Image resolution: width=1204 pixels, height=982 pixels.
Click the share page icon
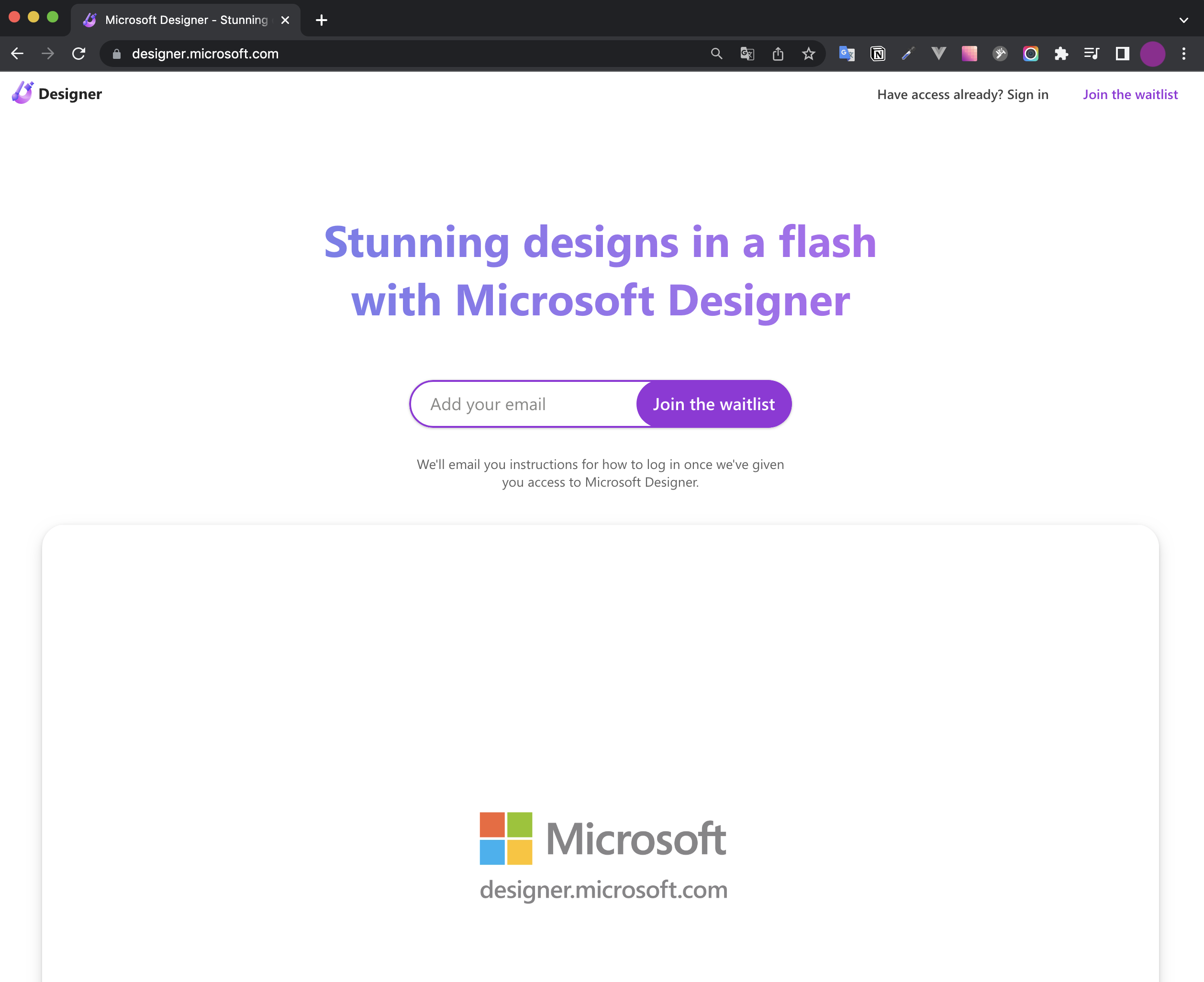(778, 54)
